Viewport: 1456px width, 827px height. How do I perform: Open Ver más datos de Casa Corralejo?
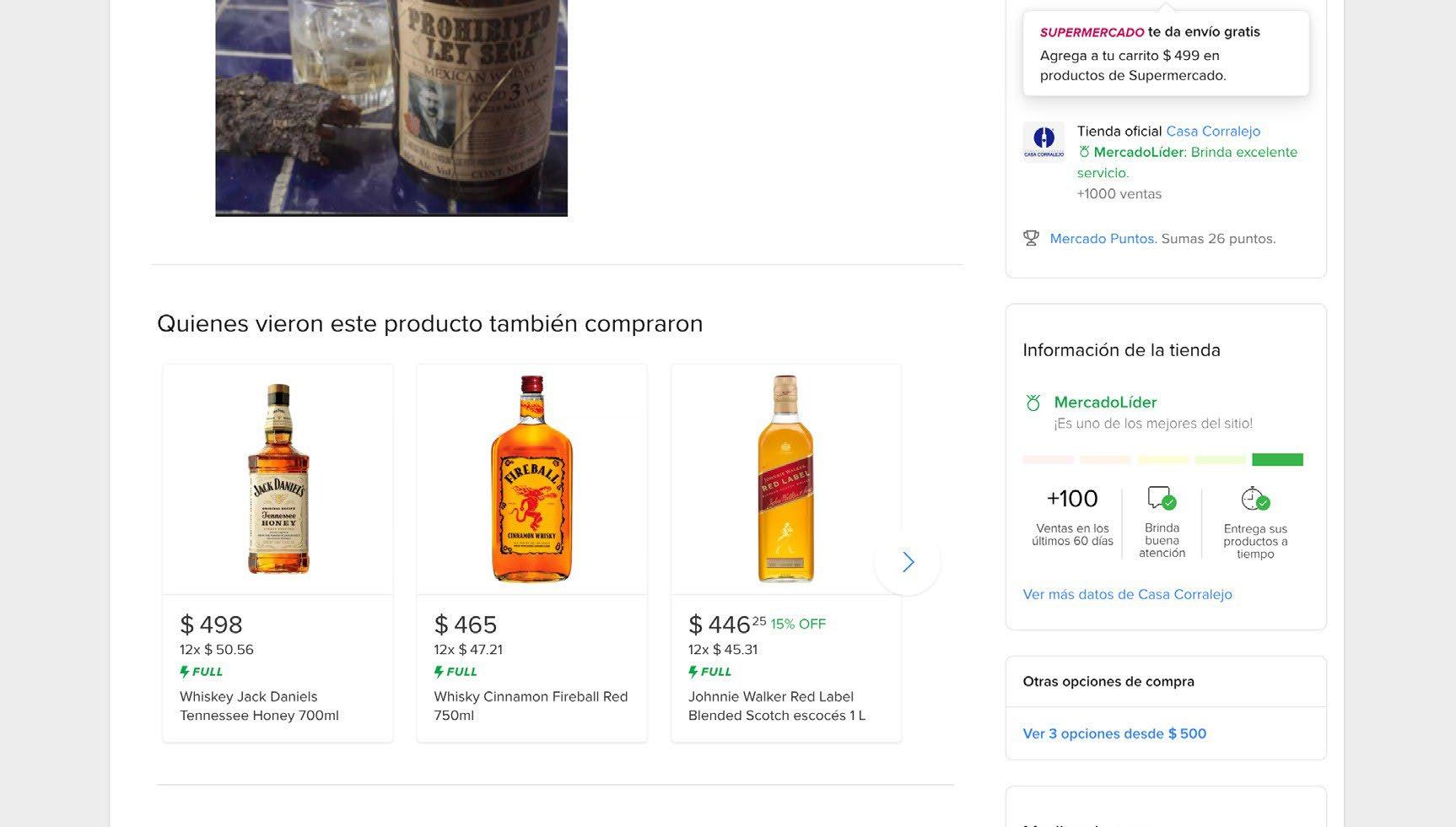pos(1127,594)
